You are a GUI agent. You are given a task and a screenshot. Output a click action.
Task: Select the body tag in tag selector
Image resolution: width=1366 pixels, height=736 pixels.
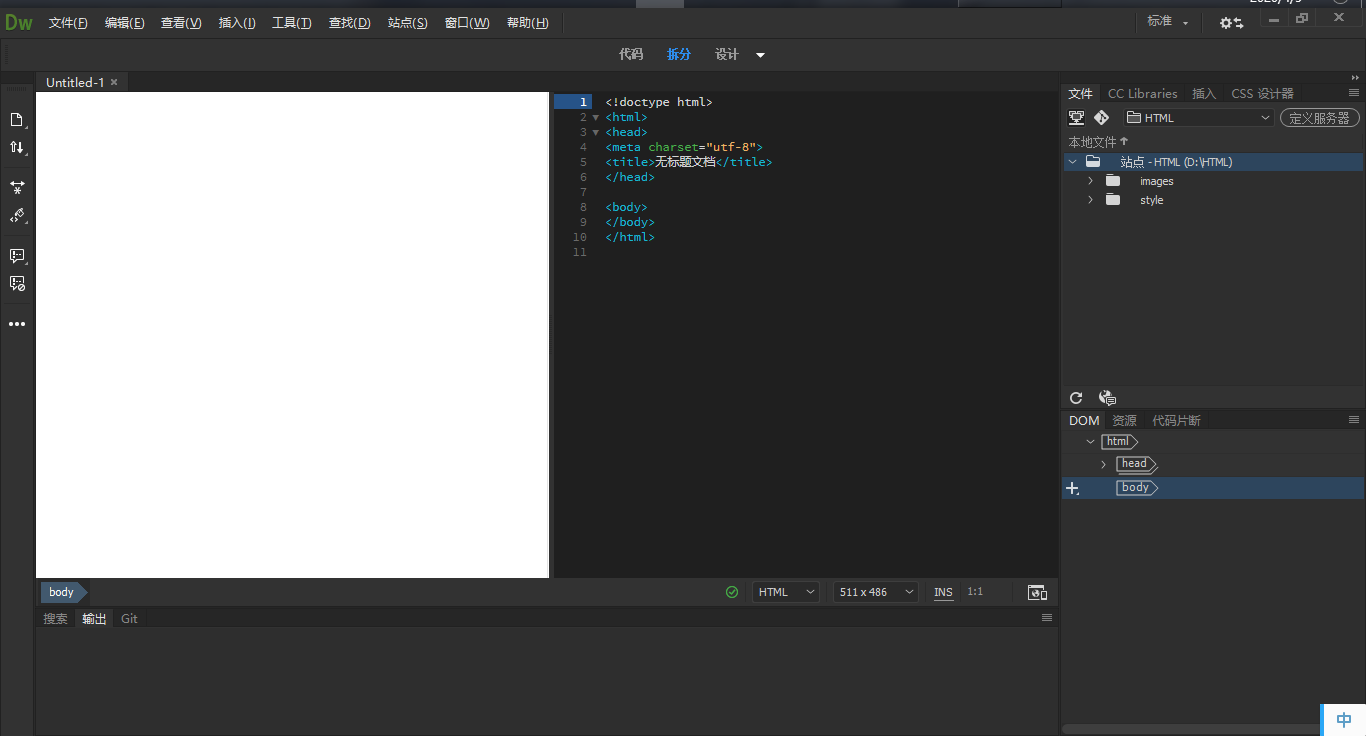[62, 592]
